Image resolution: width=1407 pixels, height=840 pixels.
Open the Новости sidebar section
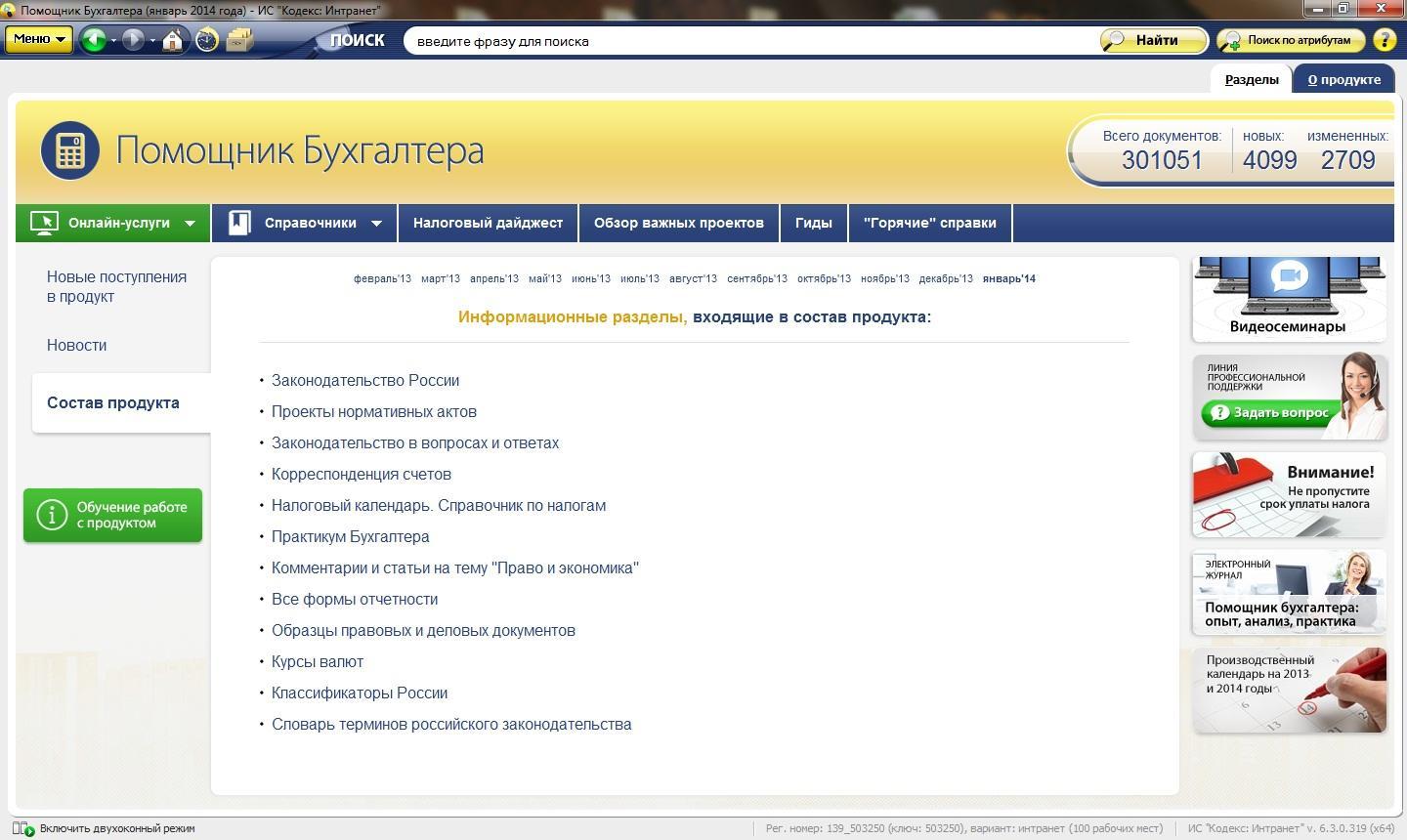coord(76,345)
